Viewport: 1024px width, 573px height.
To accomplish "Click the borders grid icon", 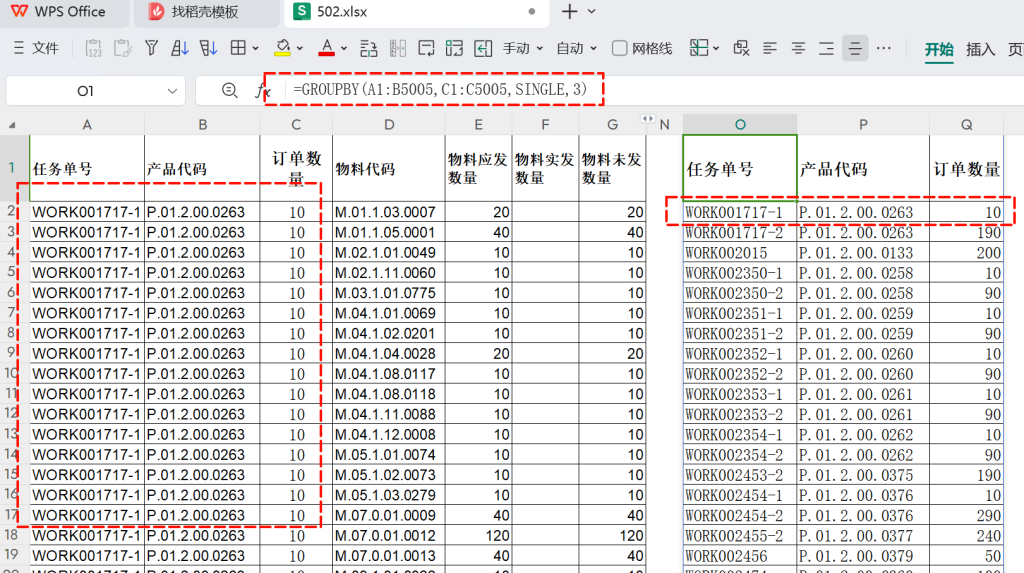I will pyautogui.click(x=238, y=48).
